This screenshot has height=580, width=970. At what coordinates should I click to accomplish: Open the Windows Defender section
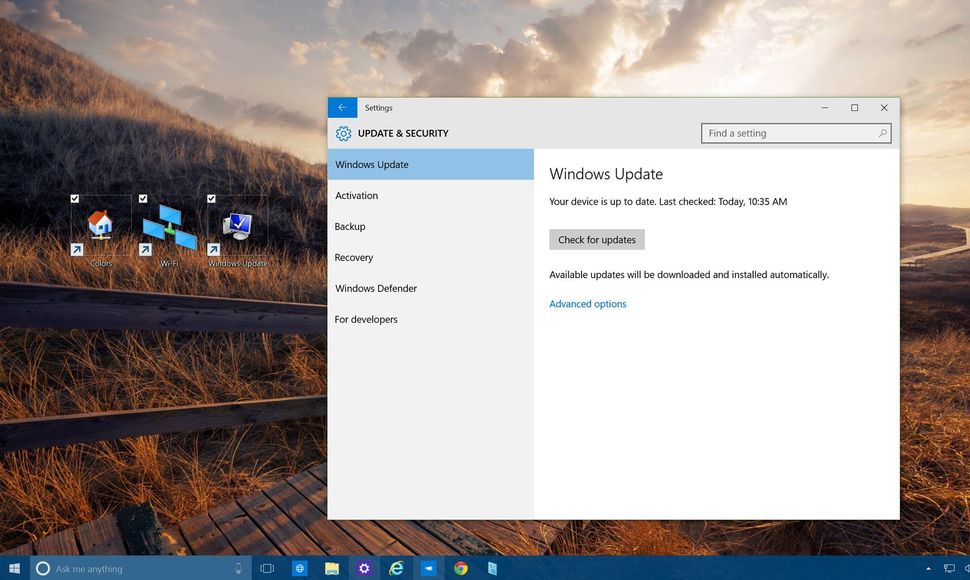376,288
